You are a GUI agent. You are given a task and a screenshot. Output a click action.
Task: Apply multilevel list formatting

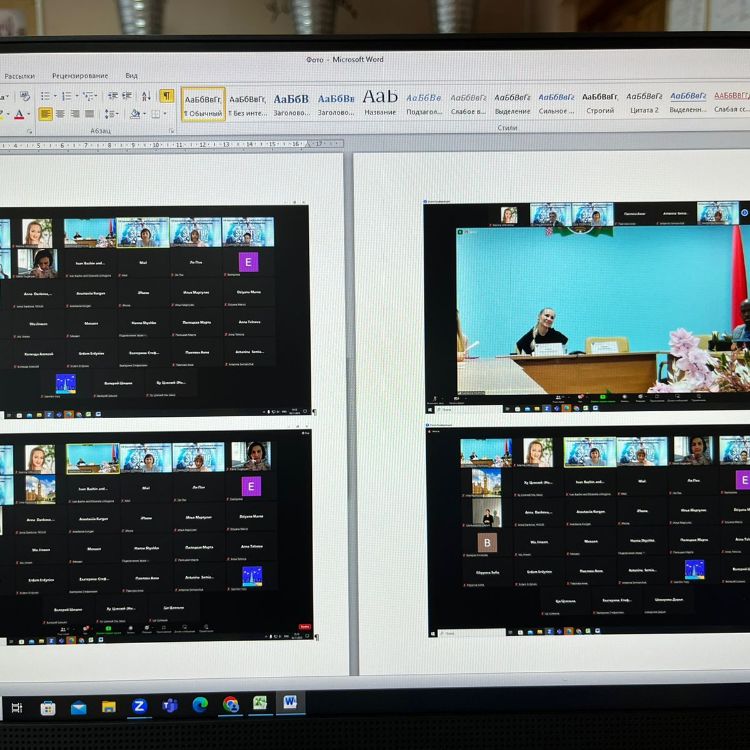pyautogui.click(x=88, y=96)
